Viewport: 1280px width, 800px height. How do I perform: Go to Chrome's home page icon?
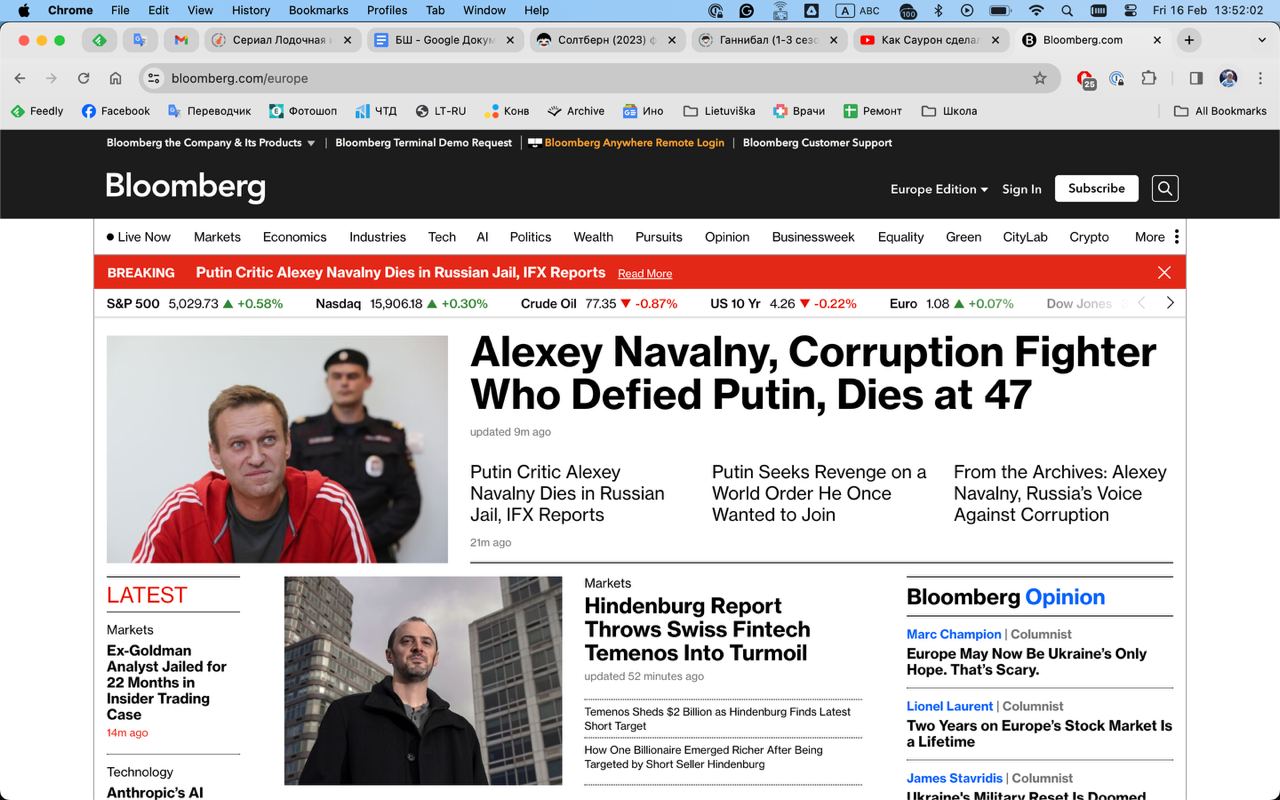[116, 78]
